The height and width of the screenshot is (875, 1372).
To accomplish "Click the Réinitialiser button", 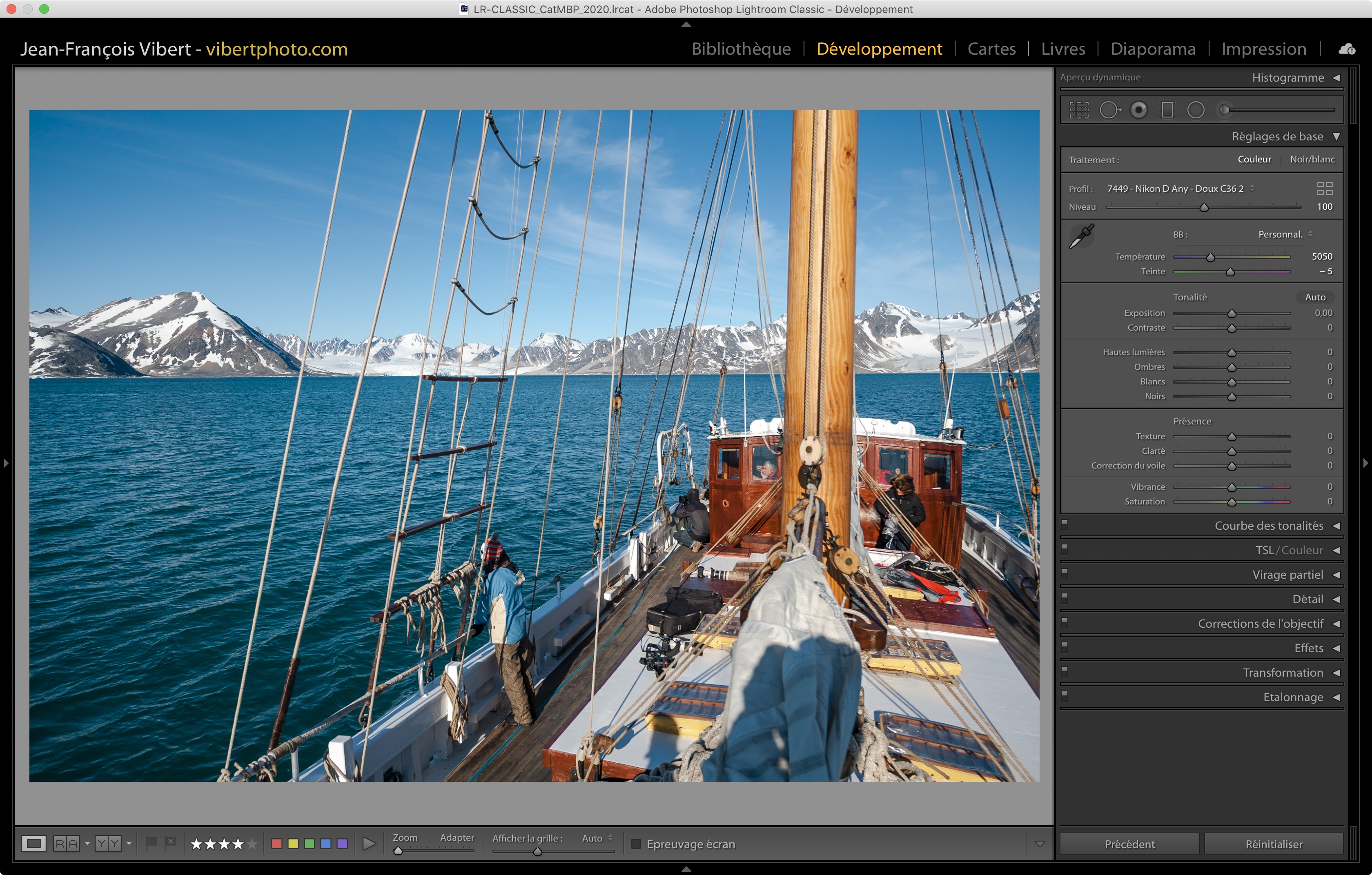I will point(1274,844).
